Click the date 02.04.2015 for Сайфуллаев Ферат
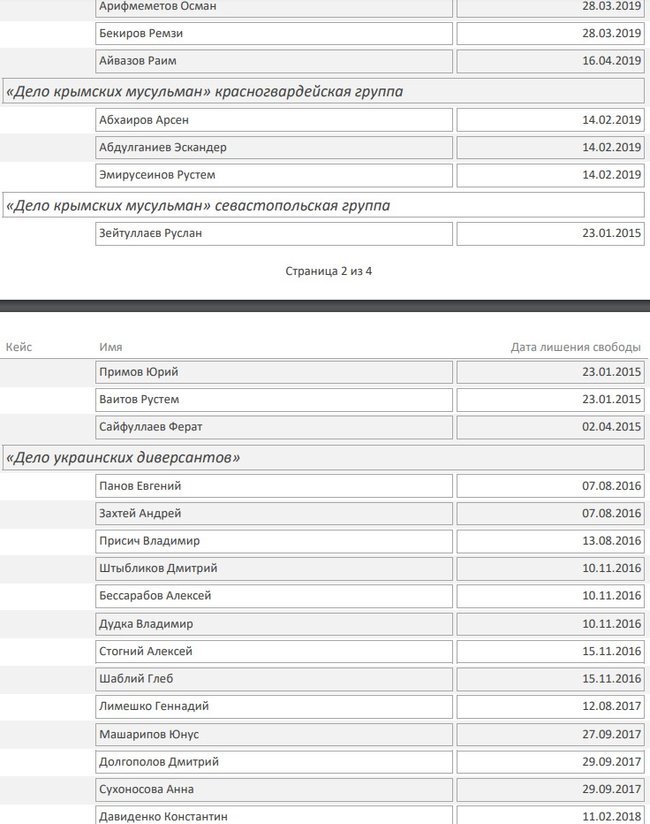This screenshot has width=650, height=824. 549,427
